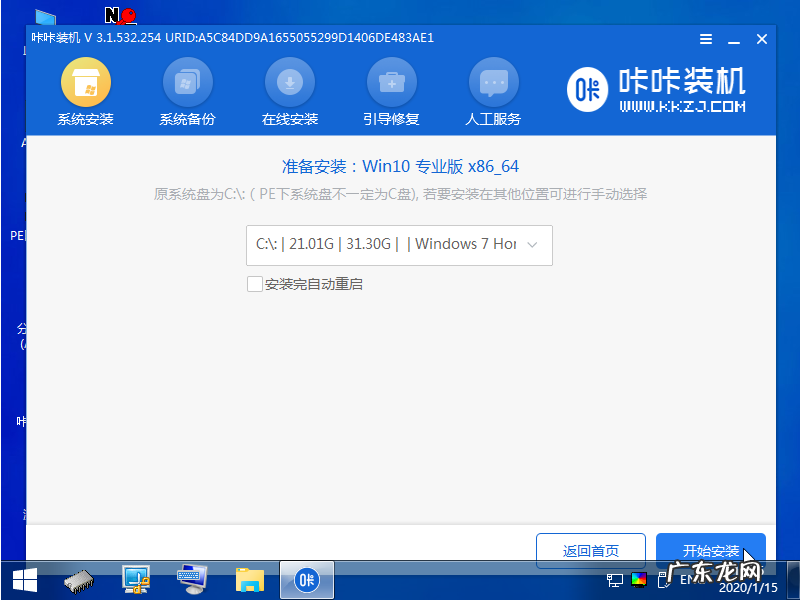Click the 返回首页 (Return Home) button
Viewport: 800px width, 601px height.
coord(591,550)
